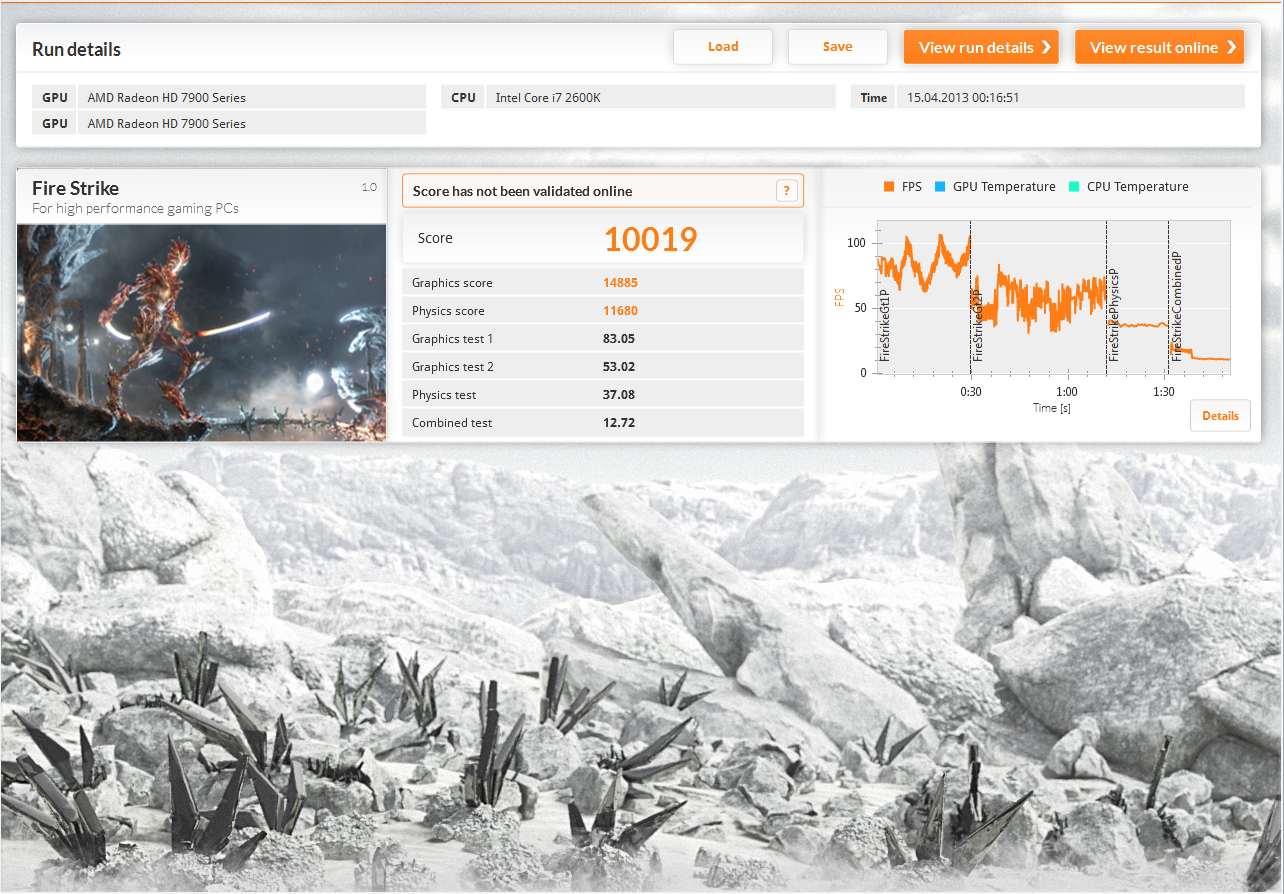This screenshot has height=894, width=1284.
Task: Click the FireStrikeCombinedP marker on chart
Action: (x=1177, y=306)
